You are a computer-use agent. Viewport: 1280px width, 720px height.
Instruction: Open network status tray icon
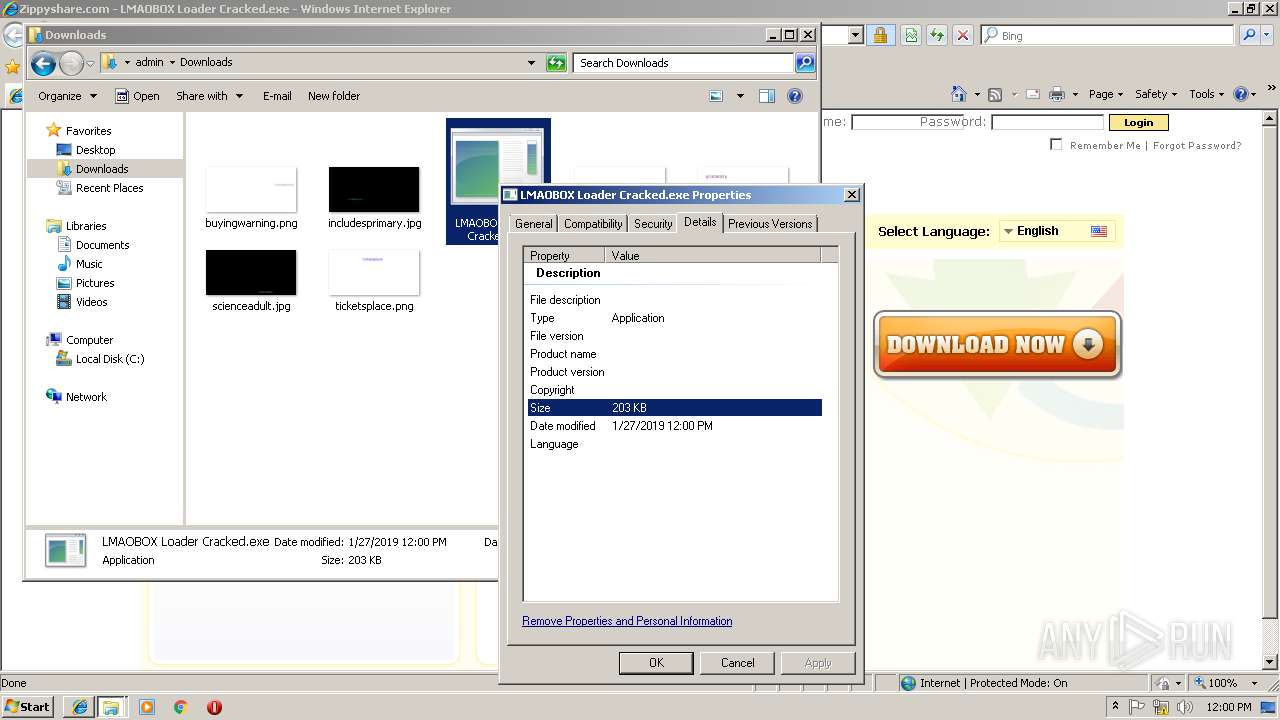[x=1160, y=707]
